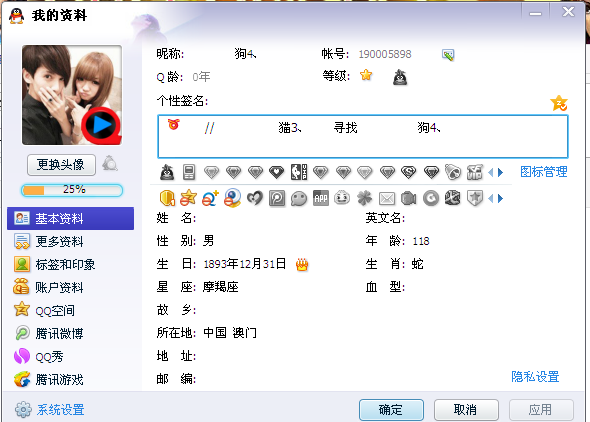Click the Q+ icon with red minus
The height and width of the screenshot is (422, 590).
210,198
